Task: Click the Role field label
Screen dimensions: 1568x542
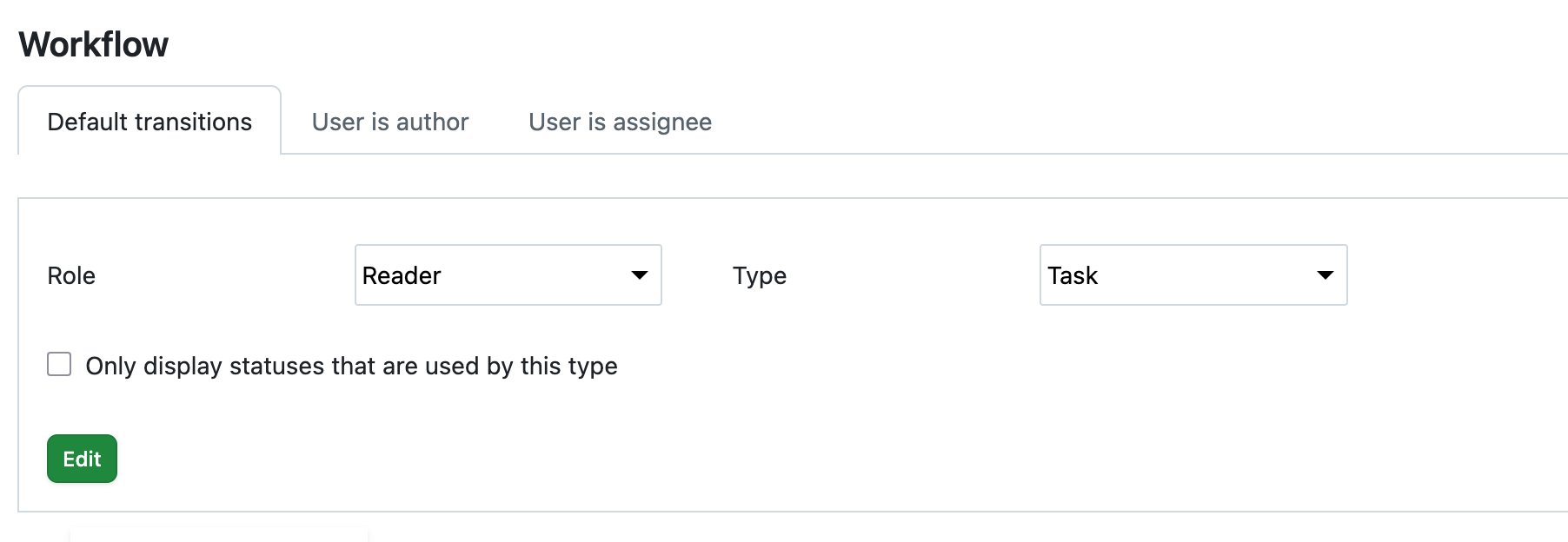Action: coord(71,275)
